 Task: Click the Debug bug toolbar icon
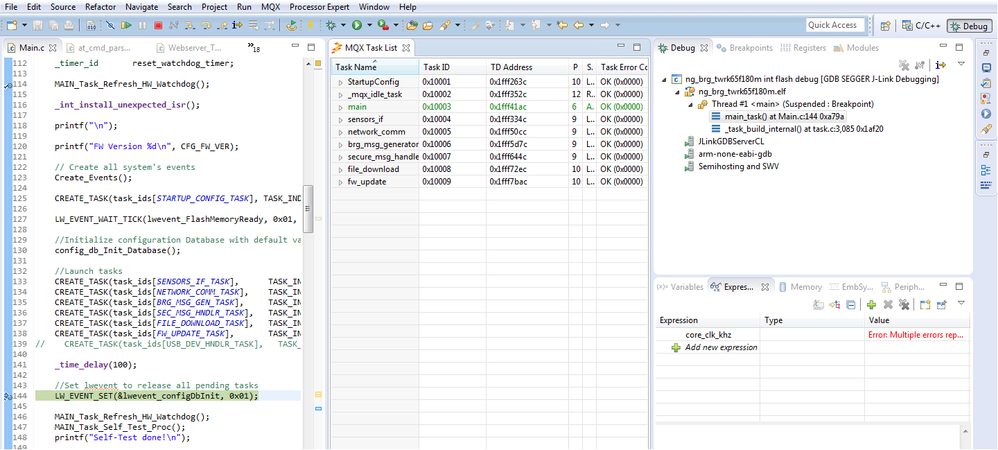(330, 25)
